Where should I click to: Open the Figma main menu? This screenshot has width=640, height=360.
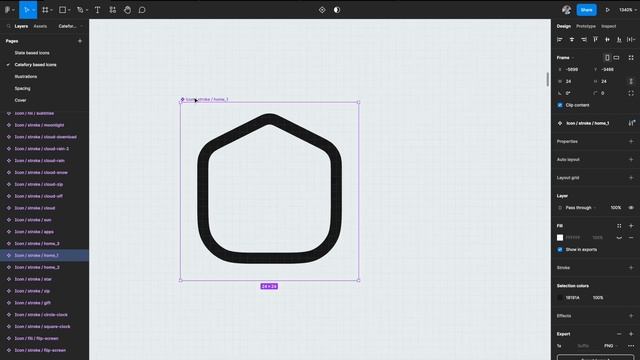pos(8,10)
